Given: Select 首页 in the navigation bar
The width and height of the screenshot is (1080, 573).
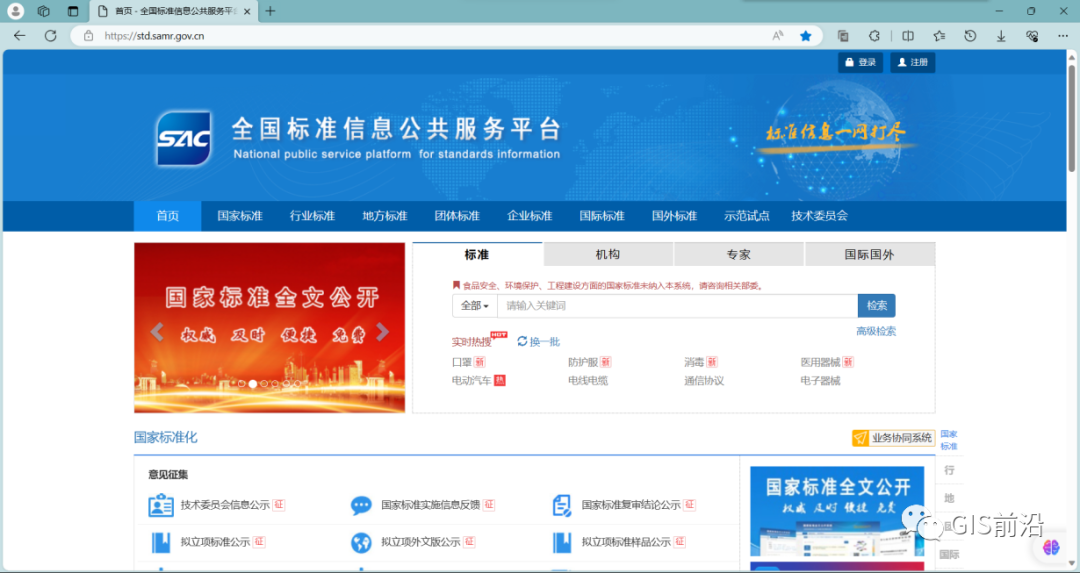Looking at the screenshot, I should pyautogui.click(x=167, y=216).
